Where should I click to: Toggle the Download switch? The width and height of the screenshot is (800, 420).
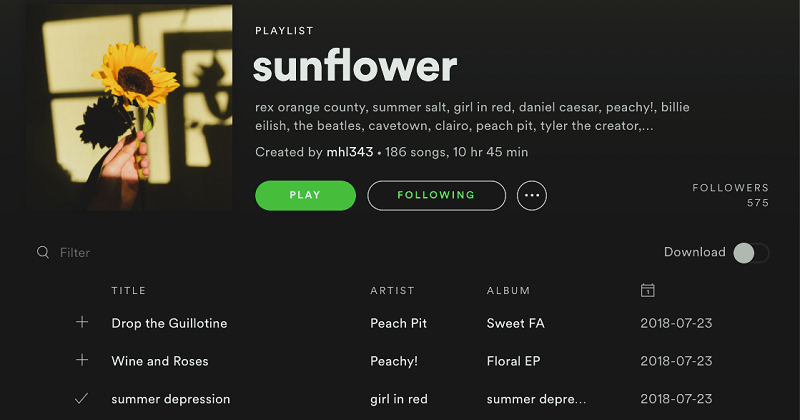pyautogui.click(x=751, y=253)
